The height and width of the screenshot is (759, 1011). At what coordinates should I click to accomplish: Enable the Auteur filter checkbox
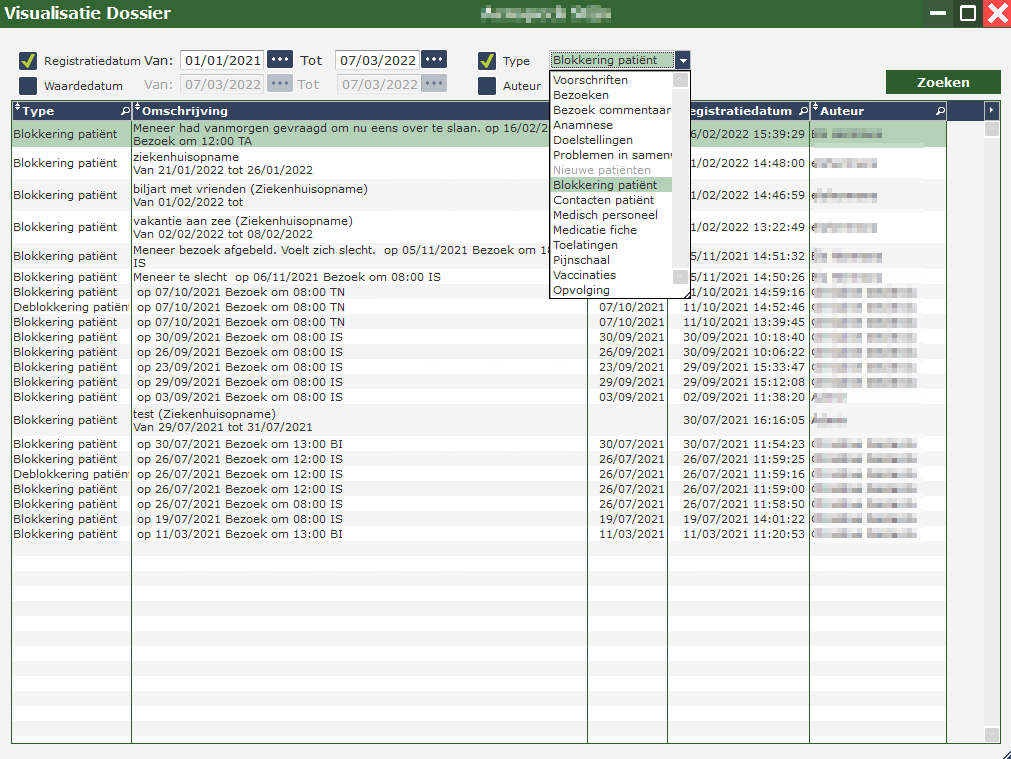487,86
